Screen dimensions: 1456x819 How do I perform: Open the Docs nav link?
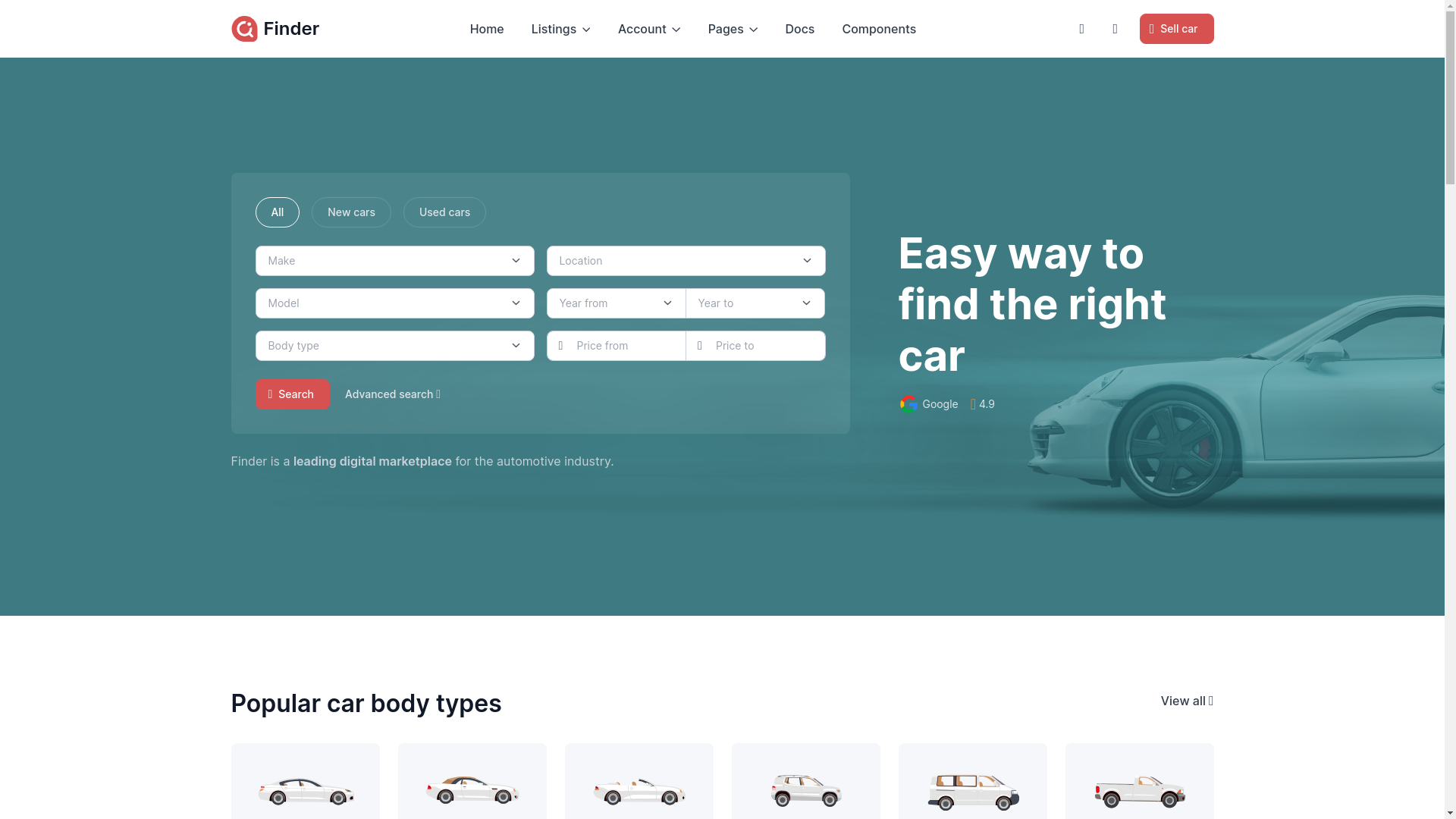pos(799,29)
